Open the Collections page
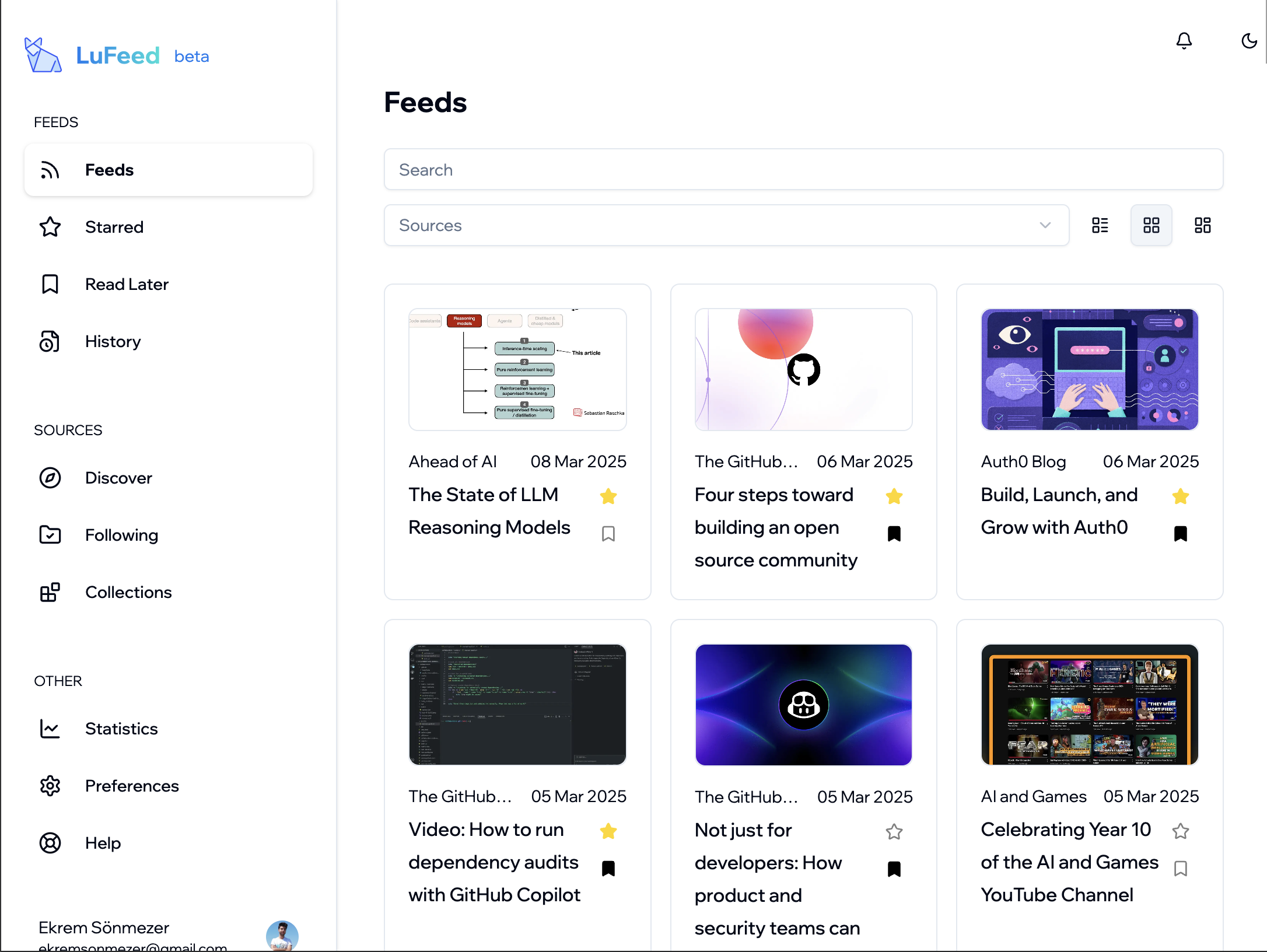Screen dimensions: 1267x952 click(169, 592)
